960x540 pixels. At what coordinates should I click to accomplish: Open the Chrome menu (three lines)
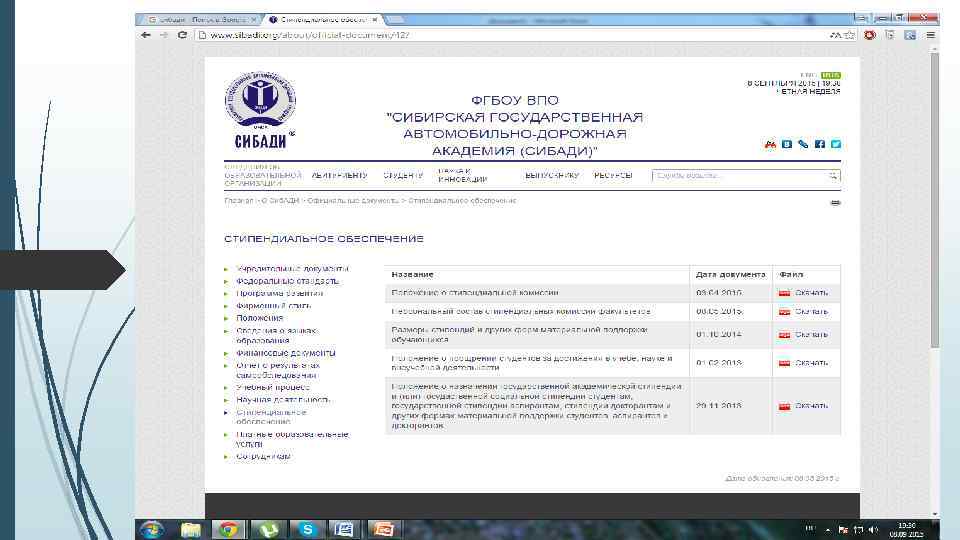pos(931,36)
